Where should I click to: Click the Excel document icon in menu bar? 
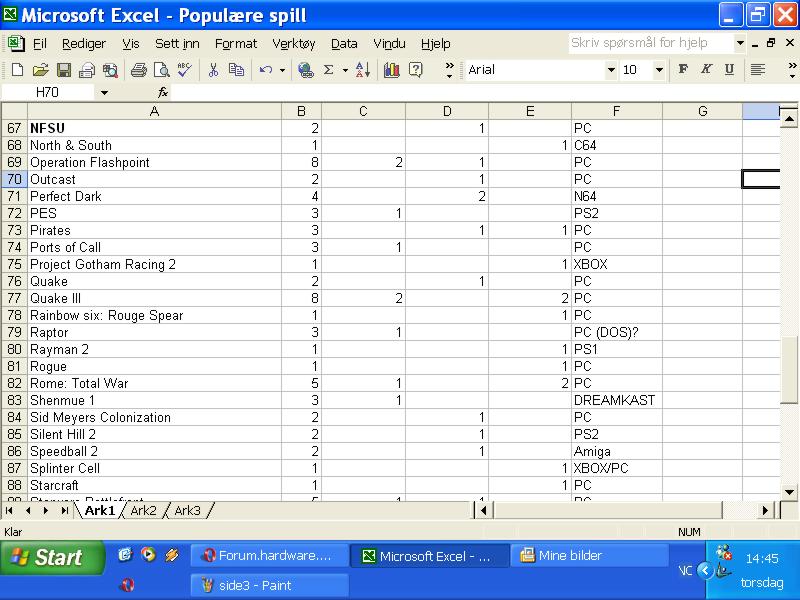pos(16,43)
